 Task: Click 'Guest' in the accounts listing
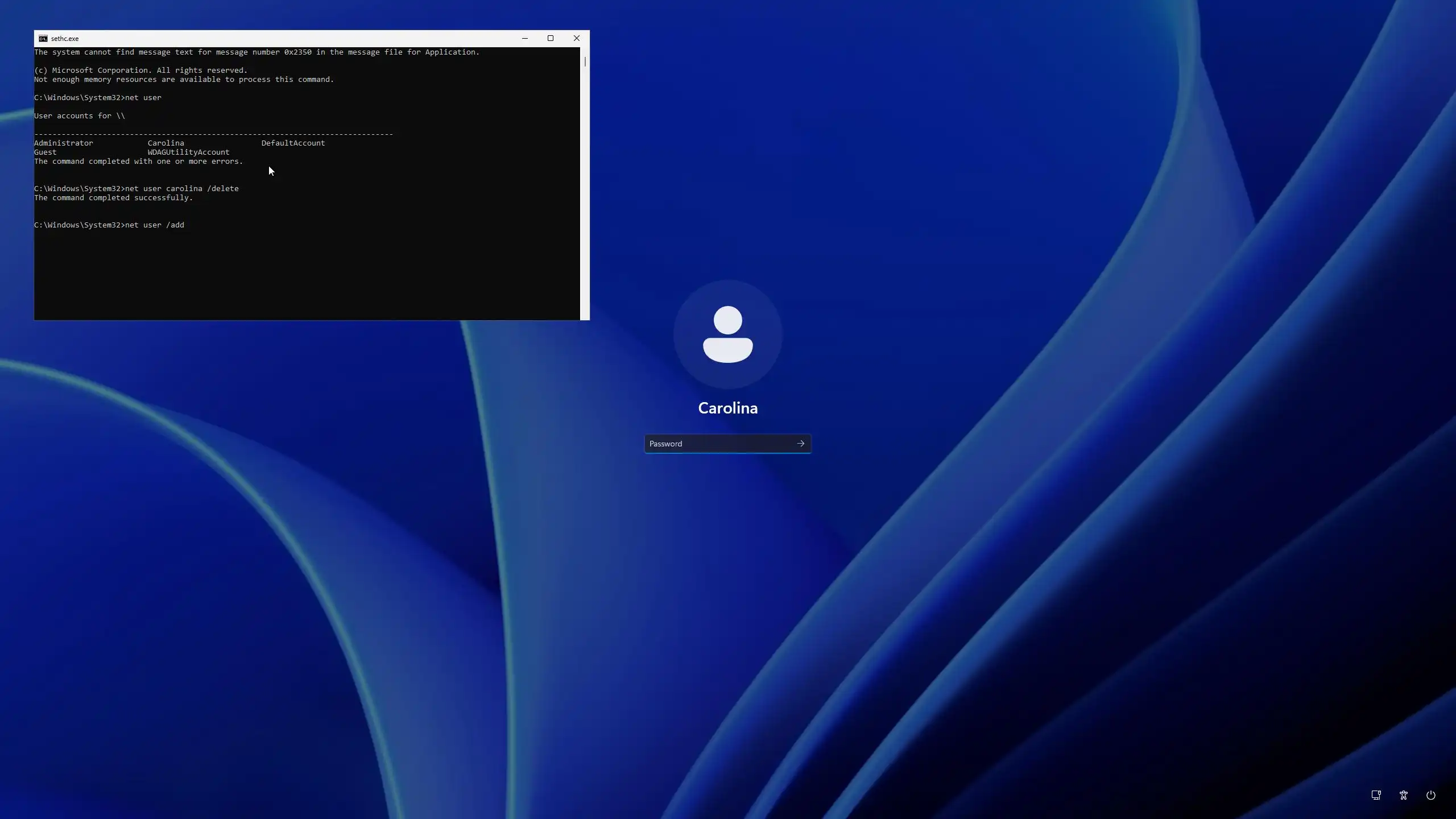(45, 152)
